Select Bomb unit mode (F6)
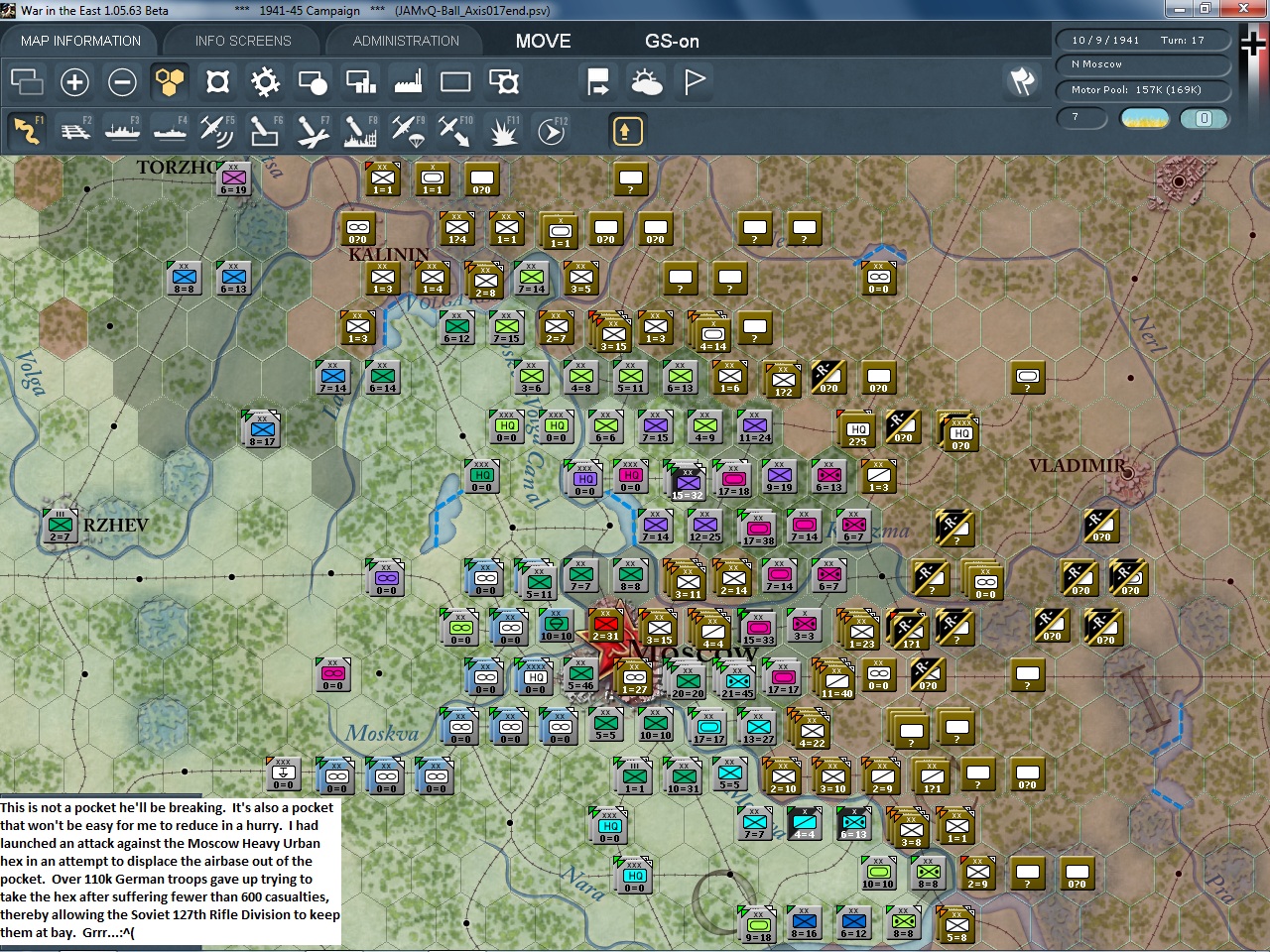The width and height of the screenshot is (1270, 952). pos(265,131)
